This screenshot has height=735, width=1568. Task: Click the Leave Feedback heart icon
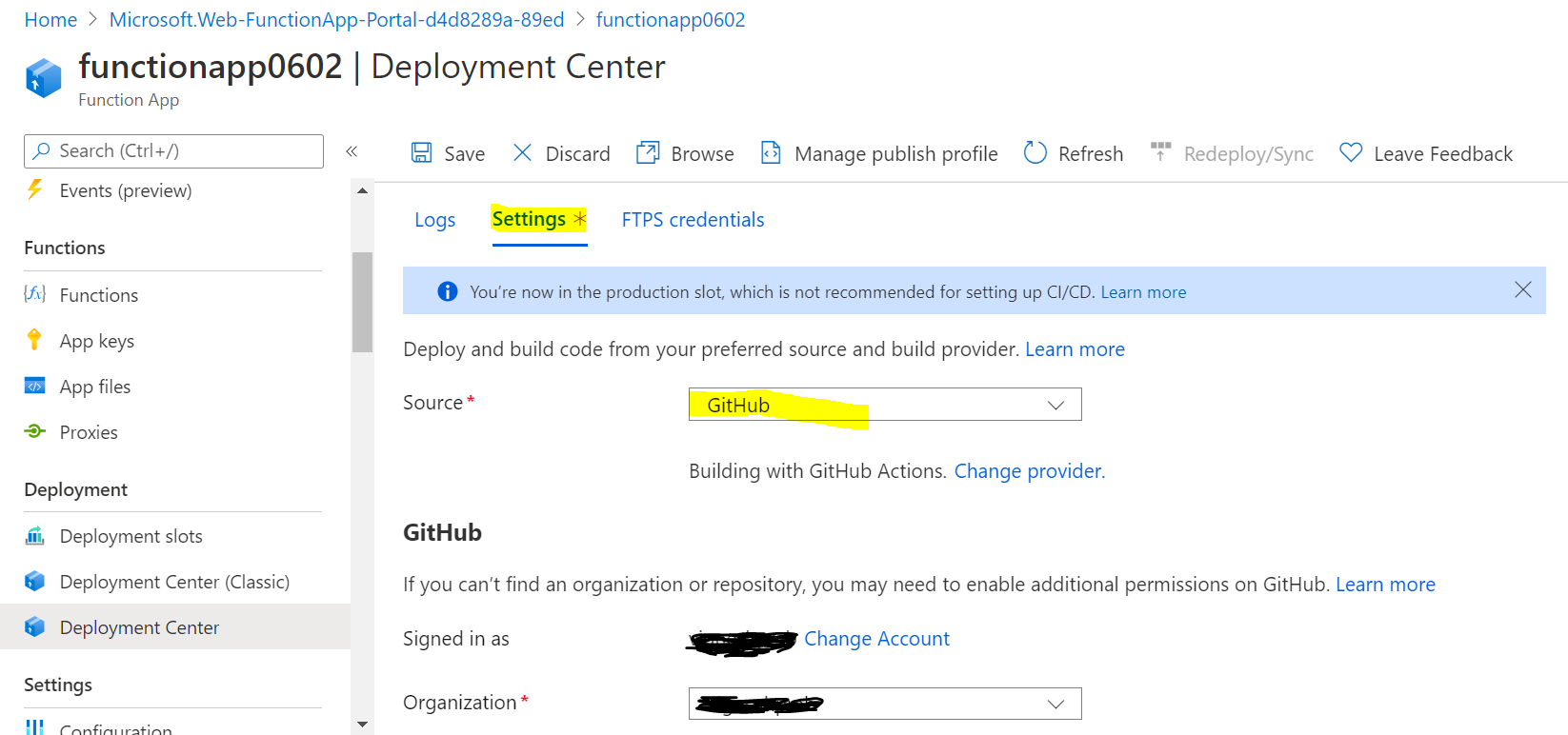pos(1351,152)
